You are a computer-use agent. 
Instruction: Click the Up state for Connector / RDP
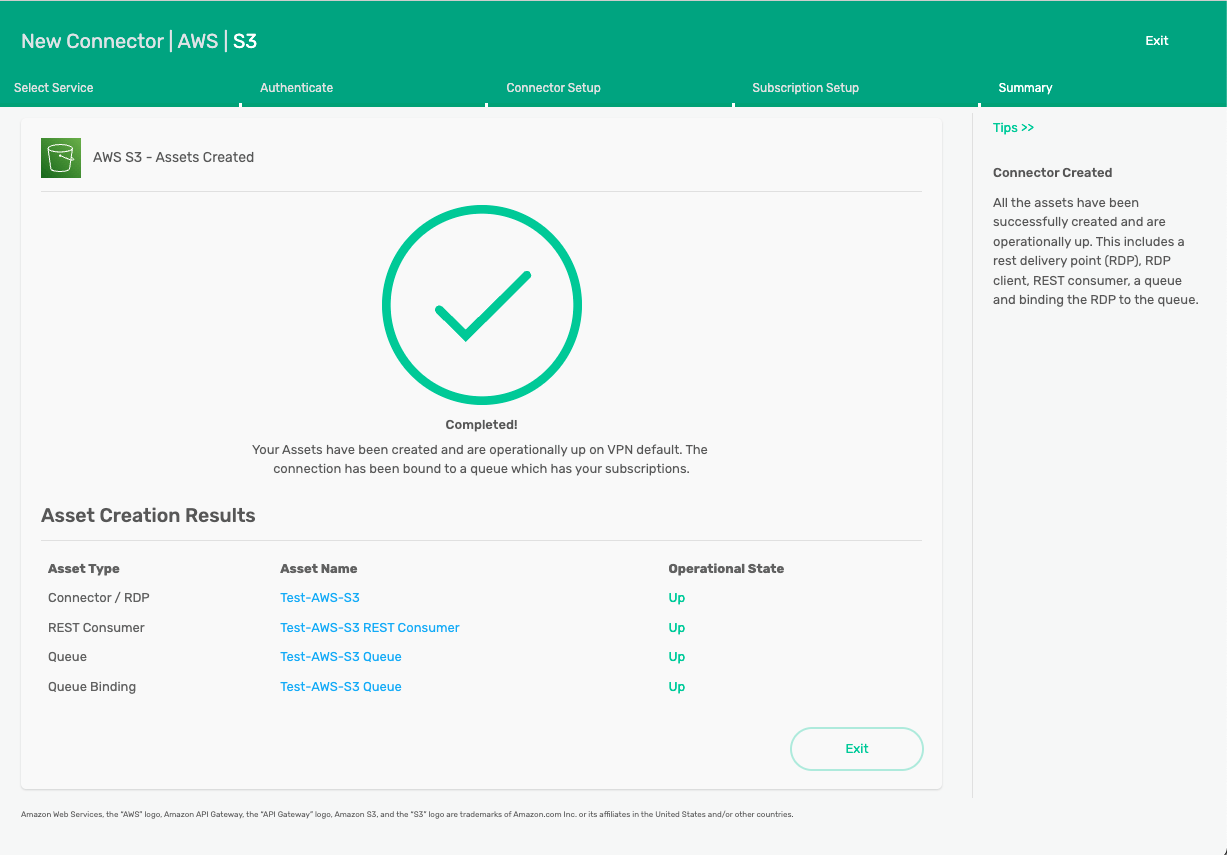[677, 597]
